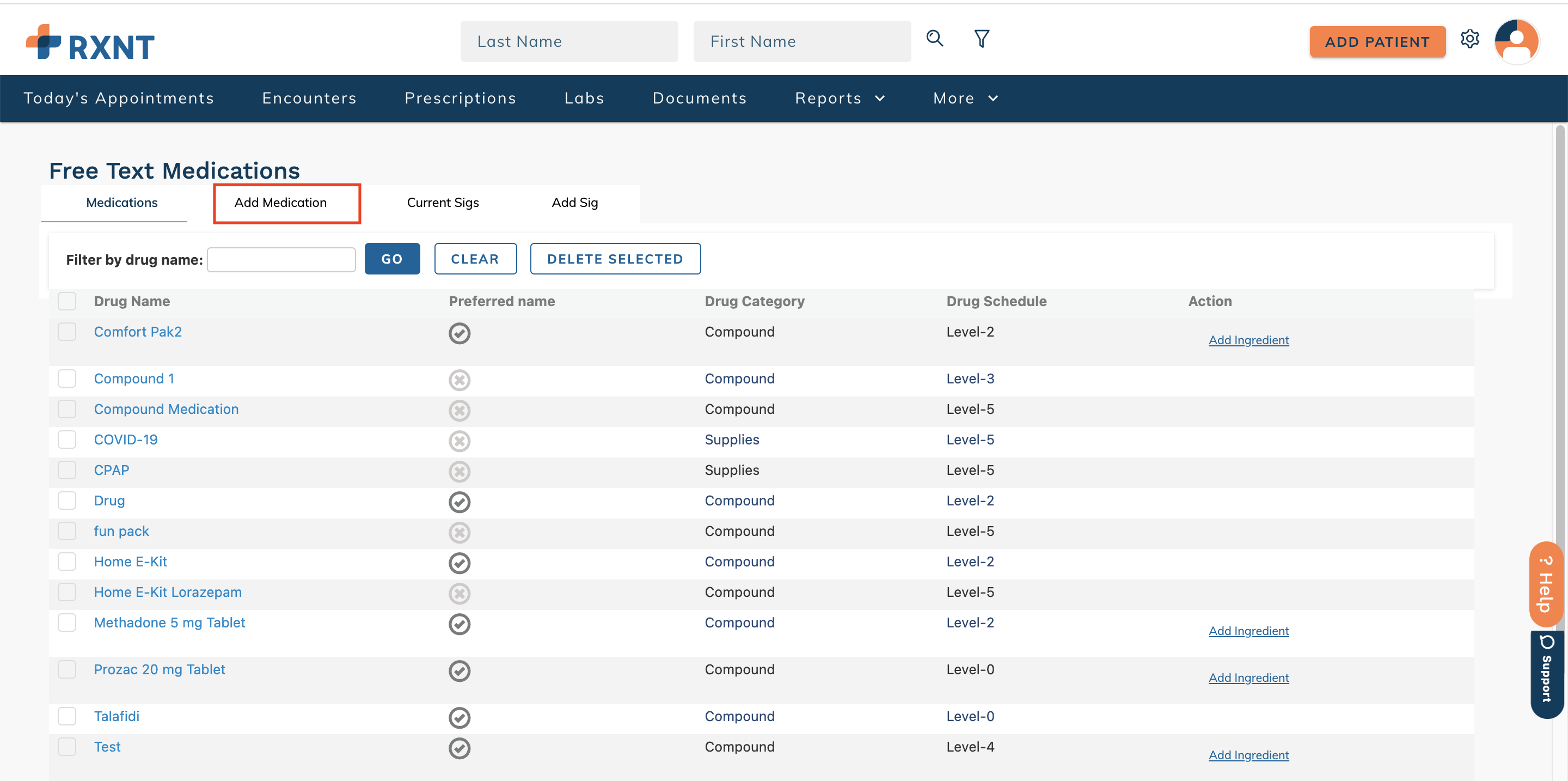Viewport: 1568px width, 781px height.
Task: Check the Comfort Pak2 row checkbox
Action: pyautogui.click(x=67, y=331)
